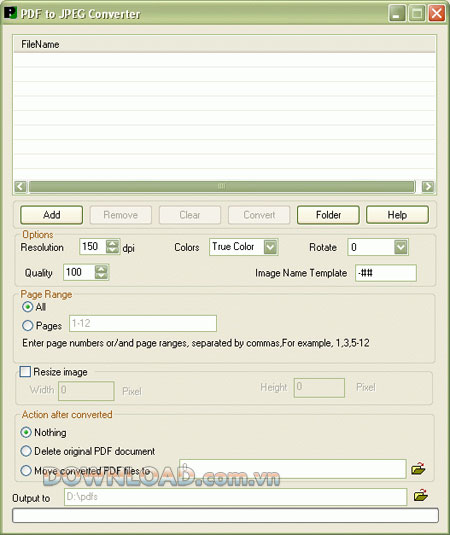Browse folder icon for moved PDF files

(x=418, y=469)
